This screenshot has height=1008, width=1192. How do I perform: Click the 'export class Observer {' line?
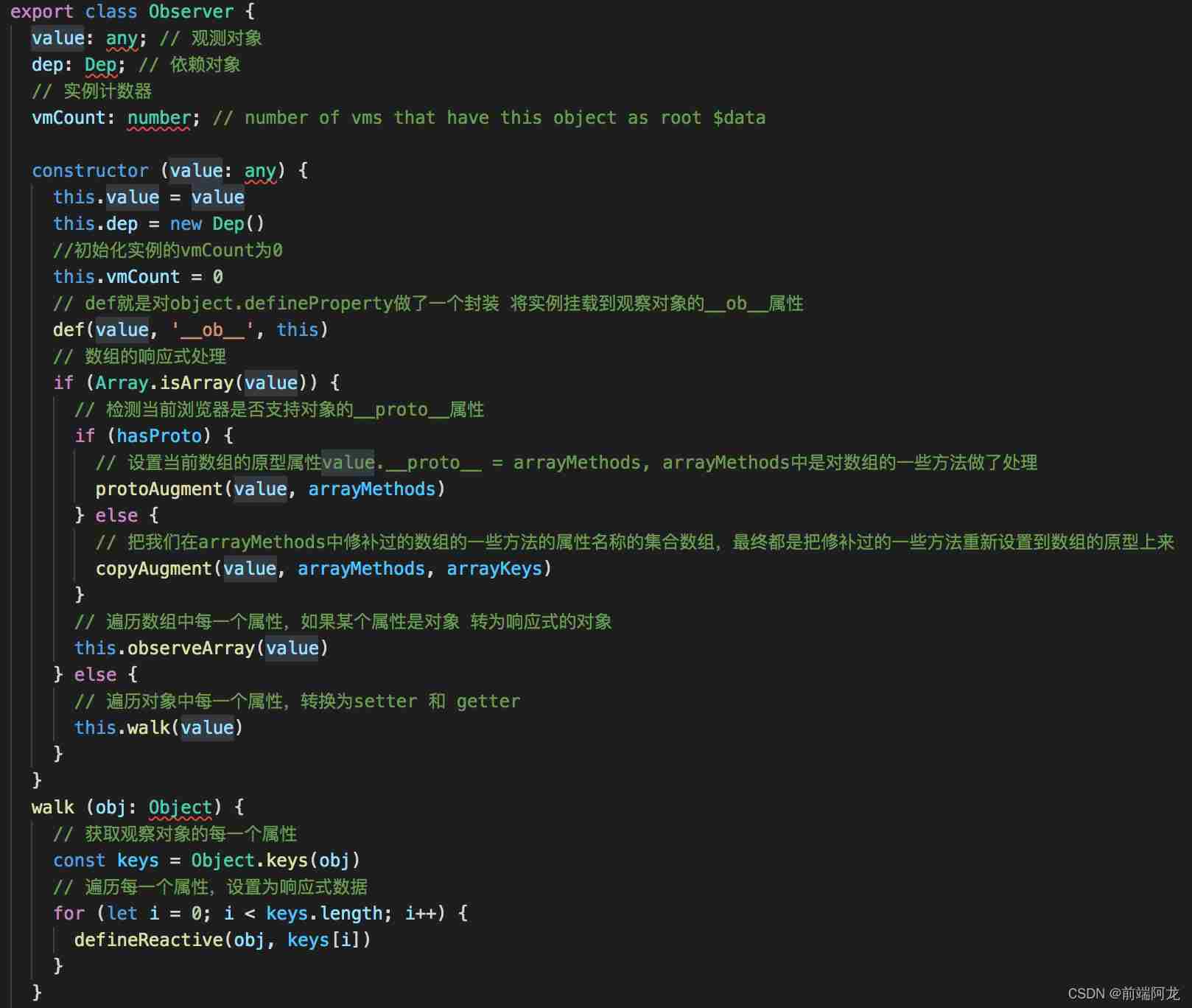pos(132,12)
